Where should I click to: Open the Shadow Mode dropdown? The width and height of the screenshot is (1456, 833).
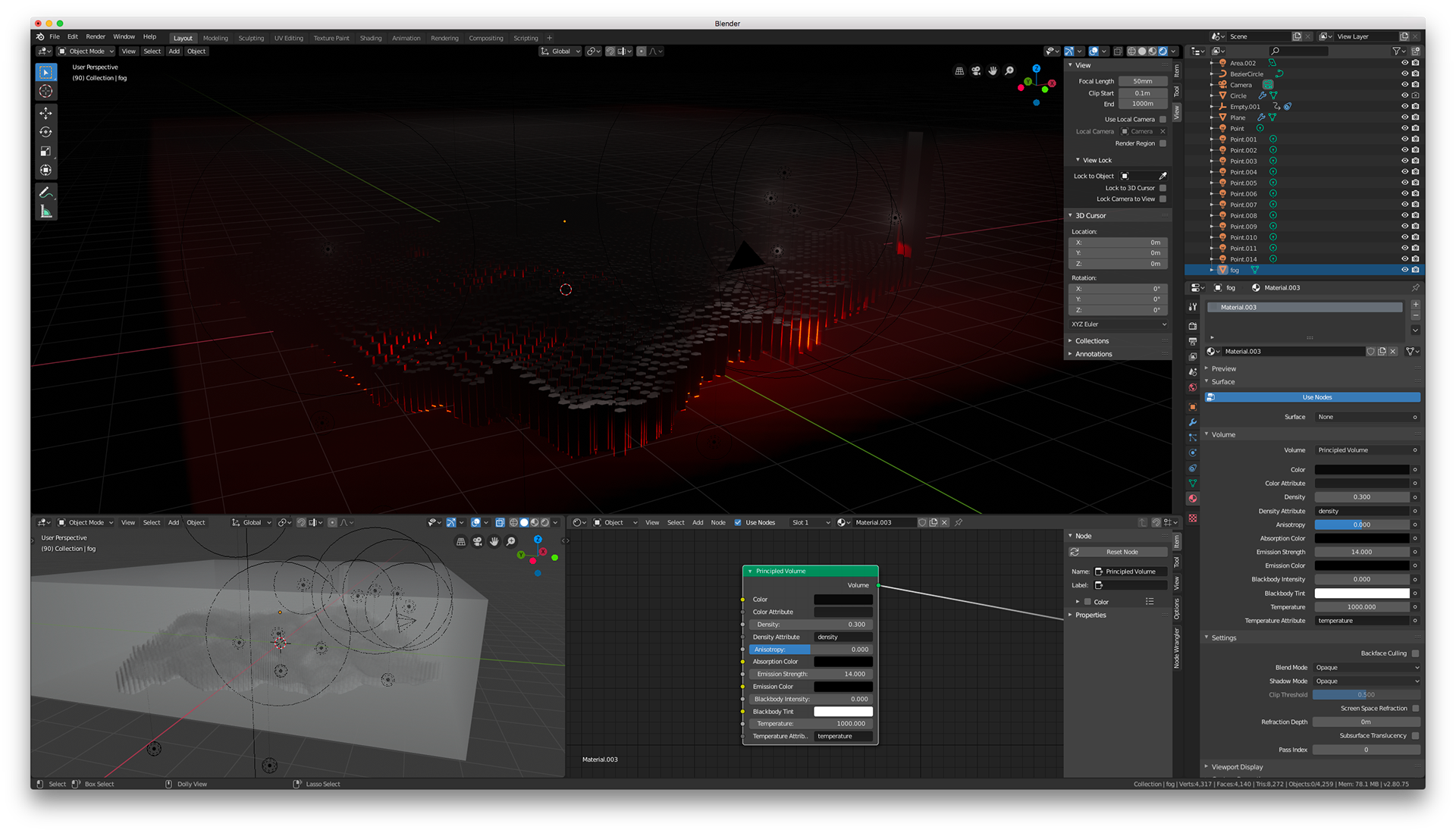coord(1366,681)
